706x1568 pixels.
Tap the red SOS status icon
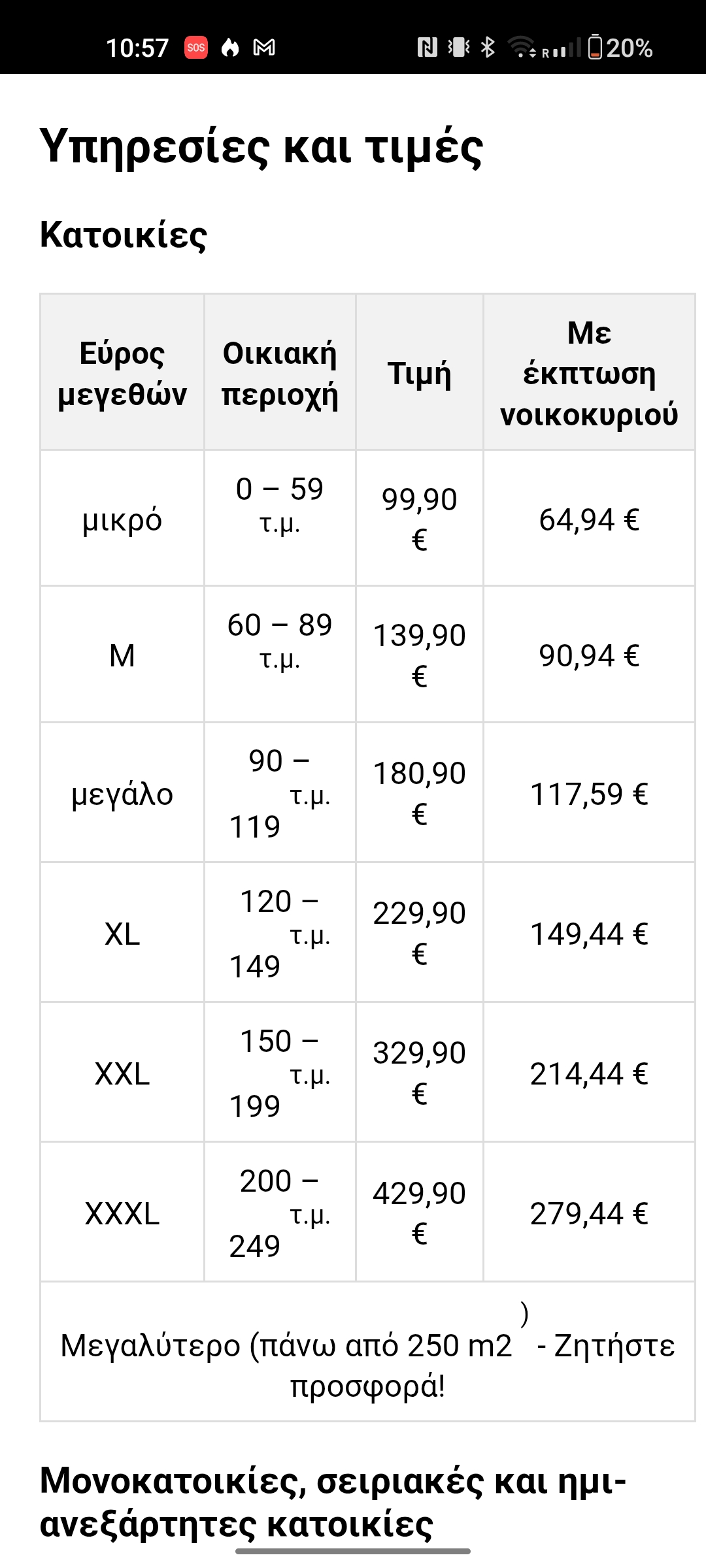[196, 48]
